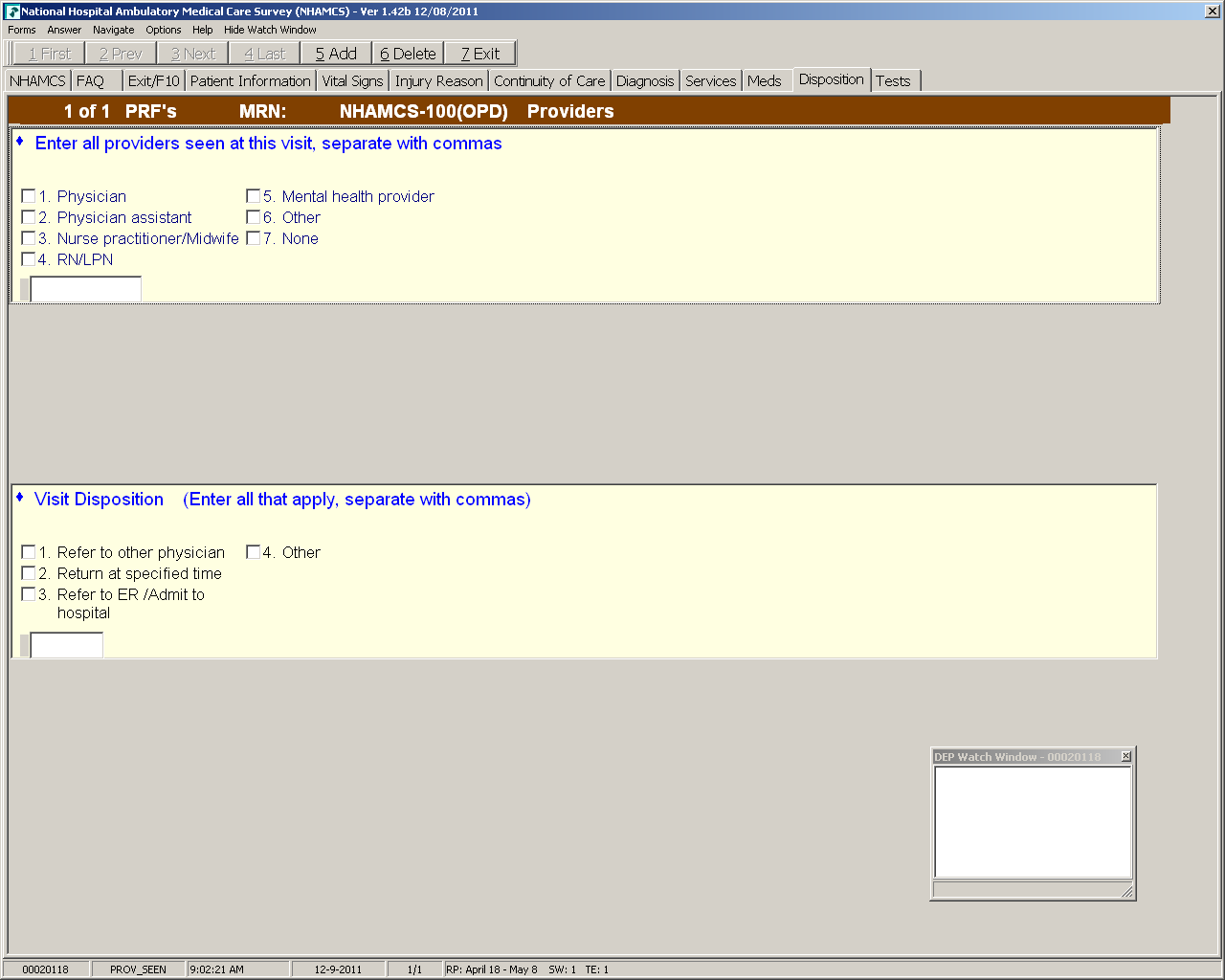Focus the providers seen input field
This screenshot has width=1225, height=980.
86,289
